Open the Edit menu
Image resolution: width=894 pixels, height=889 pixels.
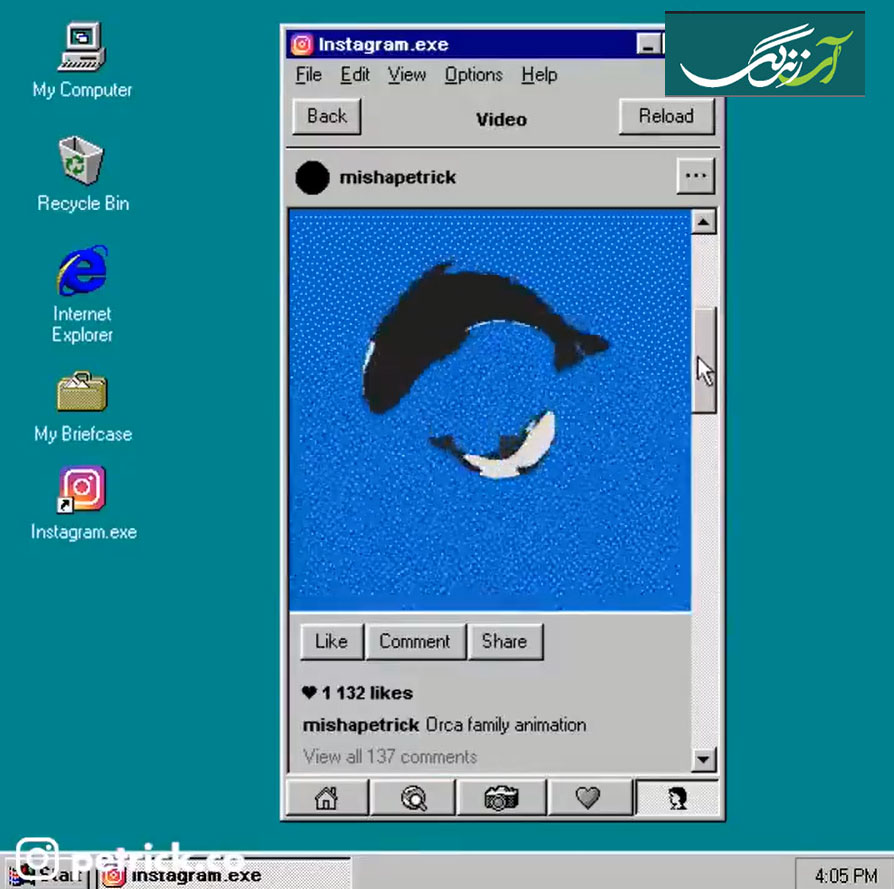[355, 75]
